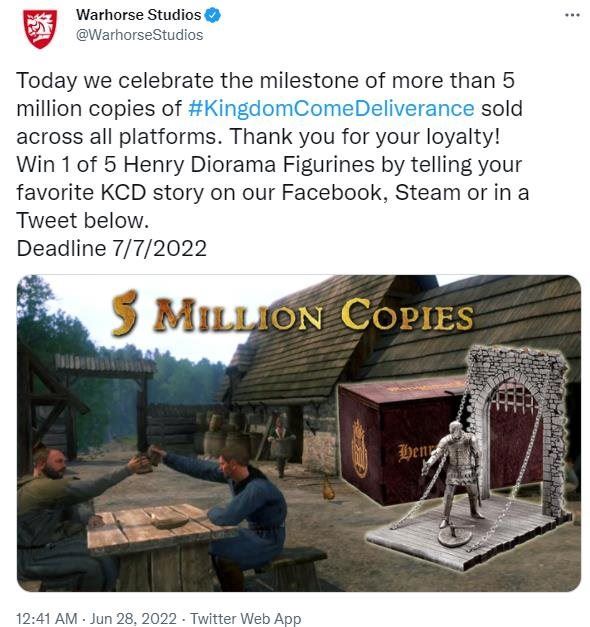Click the Jun 28, 2022 date
Screen dimensions: 590x627
[133, 618]
